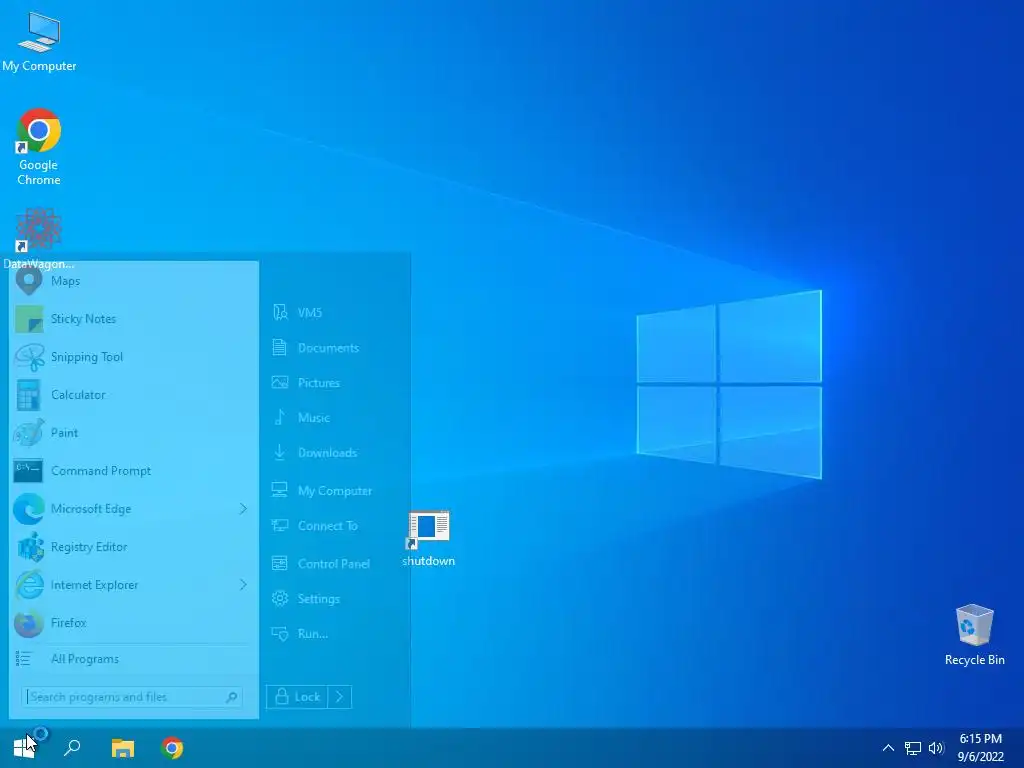Screen dimensions: 1024x768
Task: Open taskbar search magnifier
Action: pyautogui.click(x=72, y=748)
